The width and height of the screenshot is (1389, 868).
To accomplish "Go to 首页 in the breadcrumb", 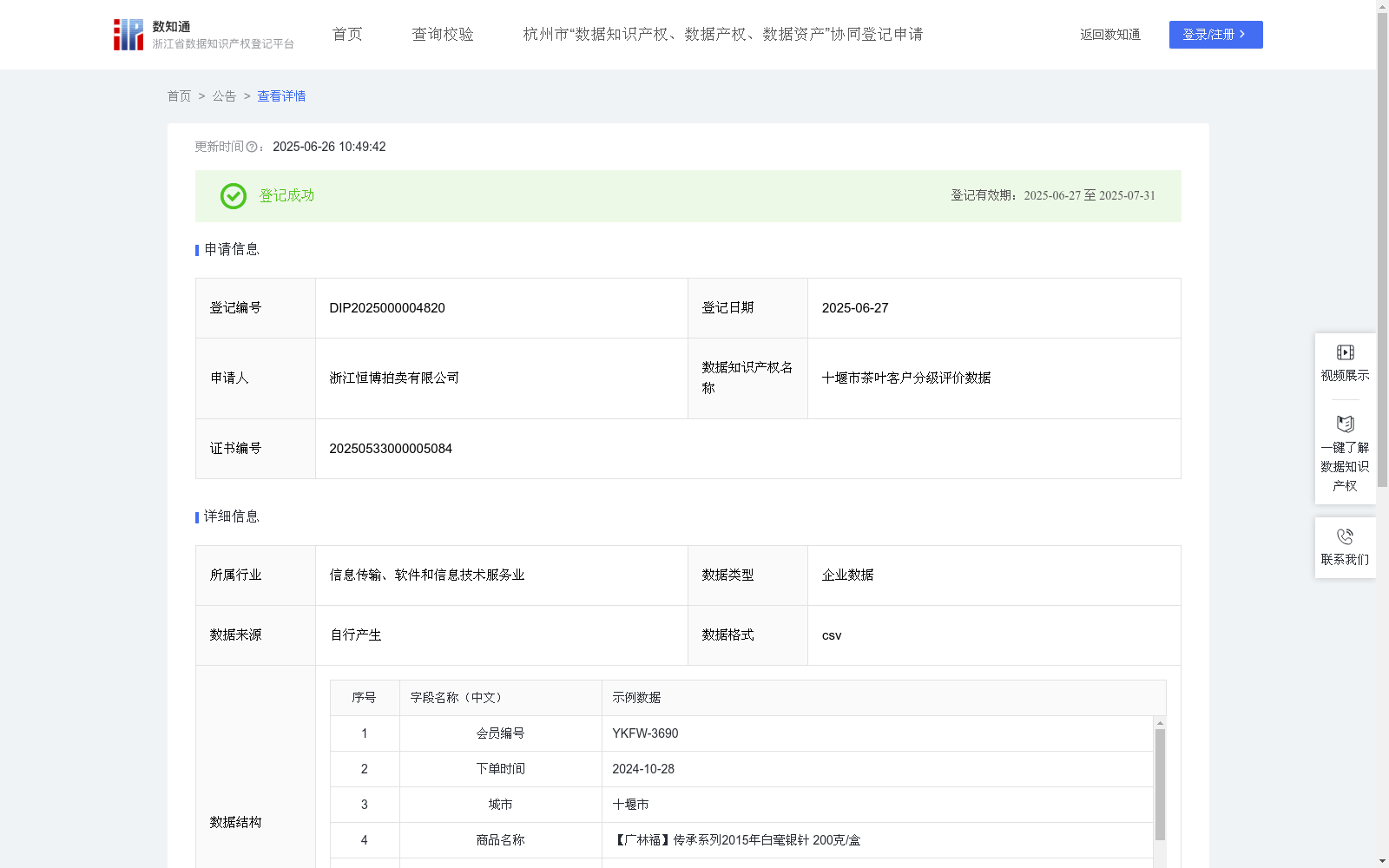I will pos(179,96).
